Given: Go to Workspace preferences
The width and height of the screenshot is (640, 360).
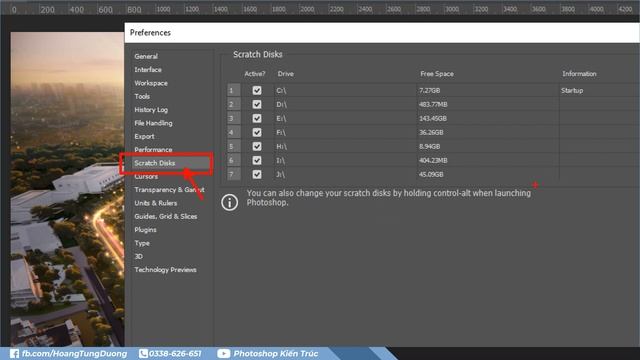Looking at the screenshot, I should coord(151,83).
